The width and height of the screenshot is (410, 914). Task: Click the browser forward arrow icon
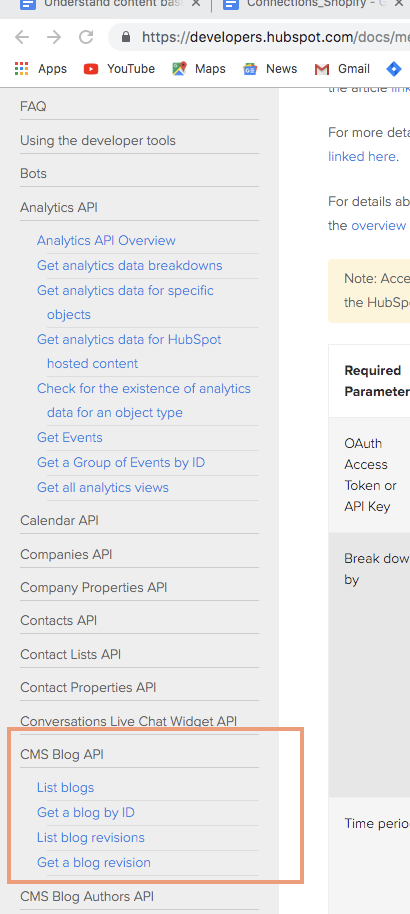(54, 37)
